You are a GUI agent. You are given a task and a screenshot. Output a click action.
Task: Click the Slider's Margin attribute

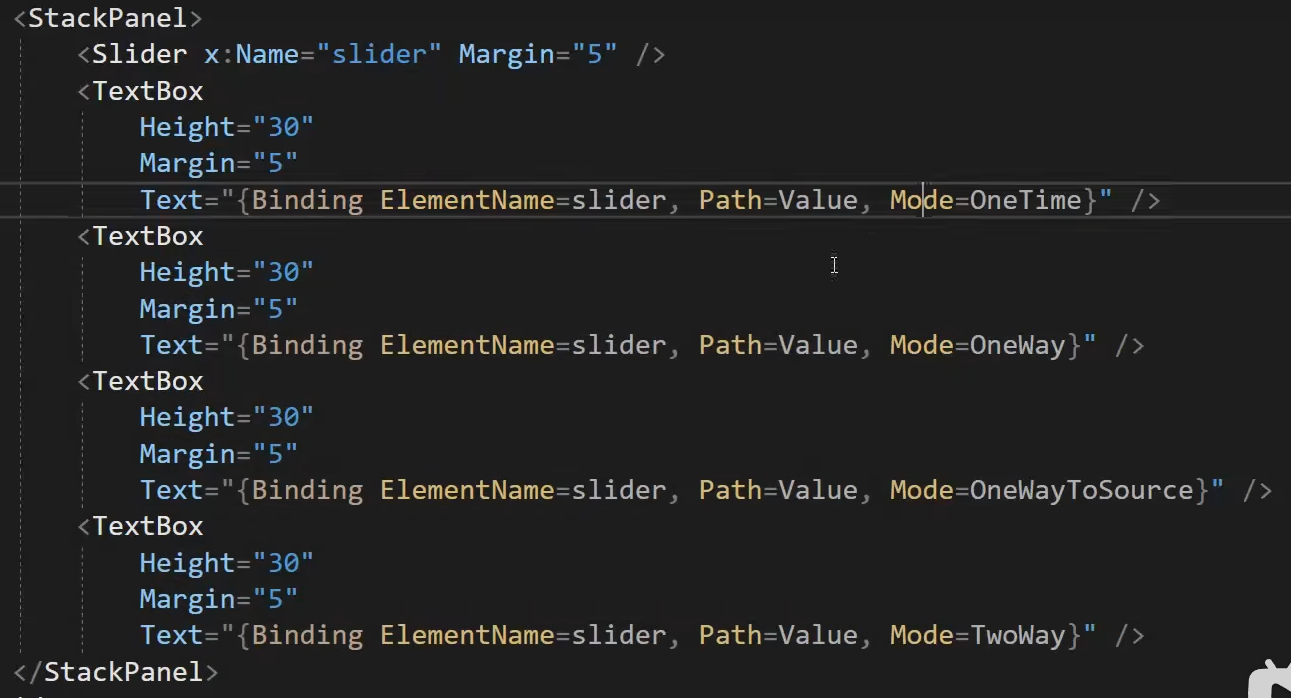point(505,54)
